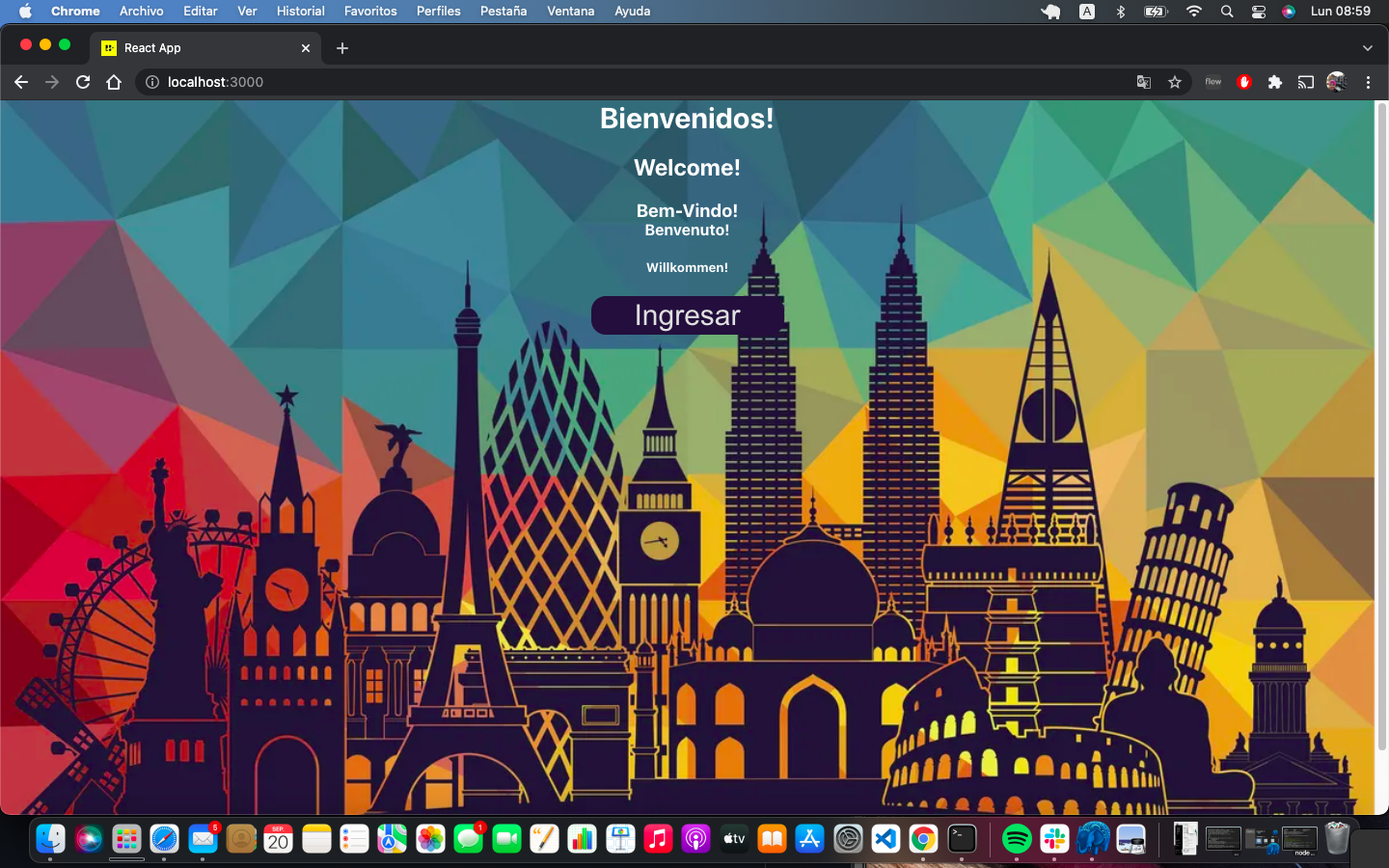This screenshot has width=1389, height=868.
Task: Click the Cast screen icon in Chrome toolbar
Action: coord(1305,82)
